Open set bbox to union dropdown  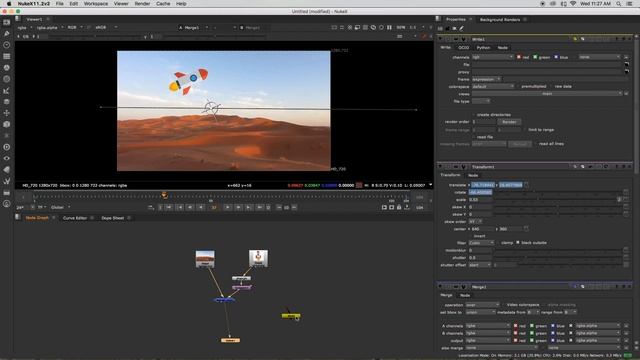pos(480,312)
